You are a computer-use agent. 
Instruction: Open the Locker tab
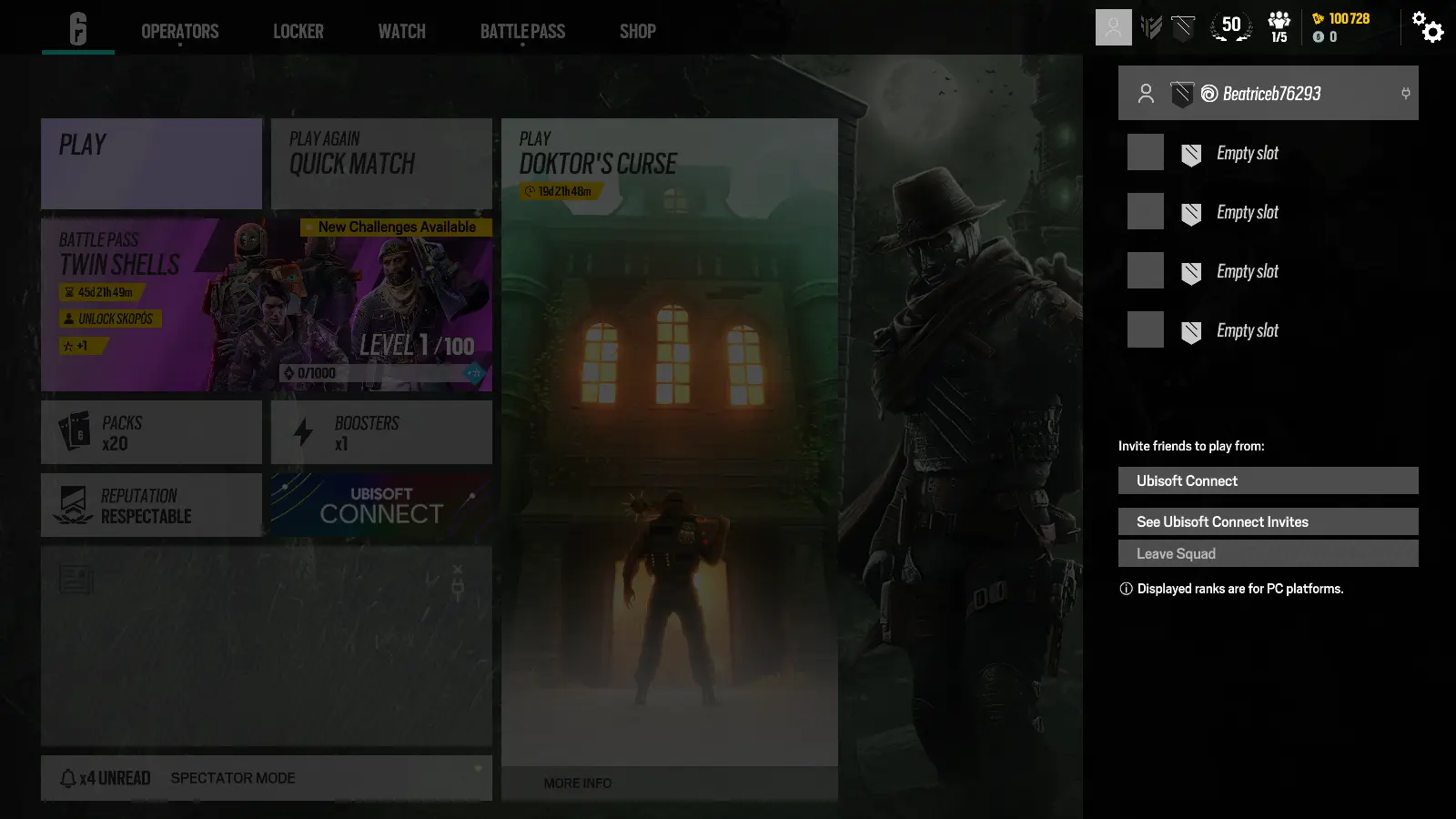click(298, 31)
